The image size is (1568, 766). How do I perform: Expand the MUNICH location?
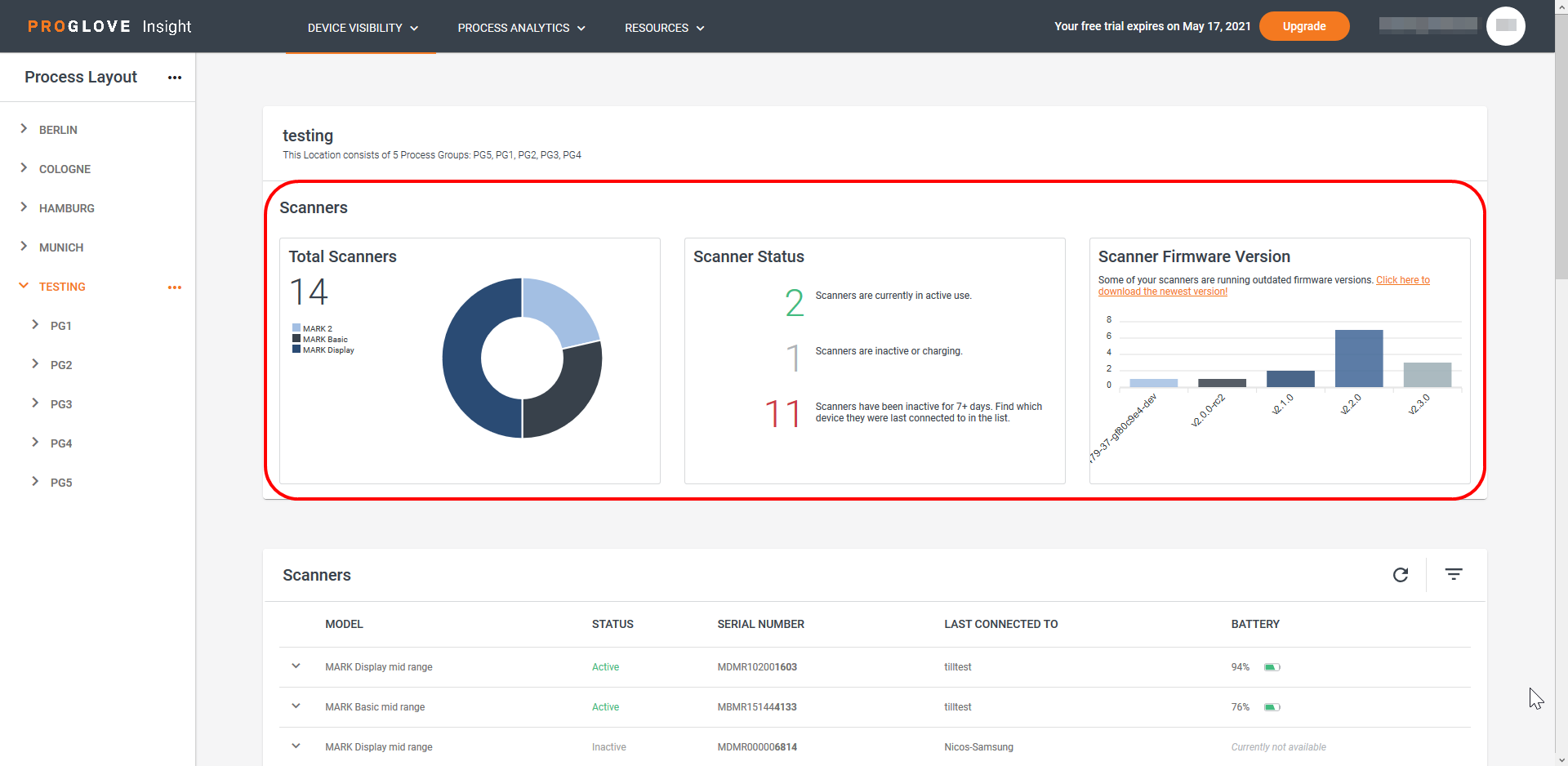(x=24, y=247)
